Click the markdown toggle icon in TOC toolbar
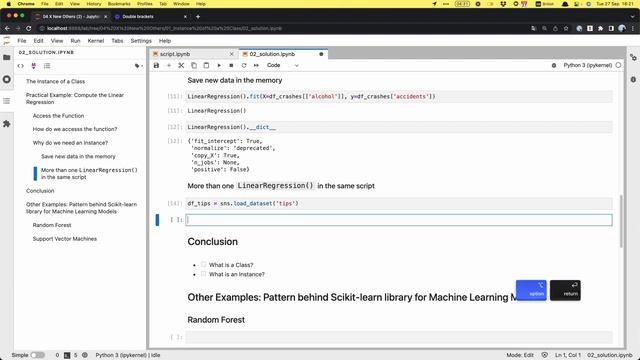The width and height of the screenshot is (640, 360). pyautogui.click(x=33, y=66)
